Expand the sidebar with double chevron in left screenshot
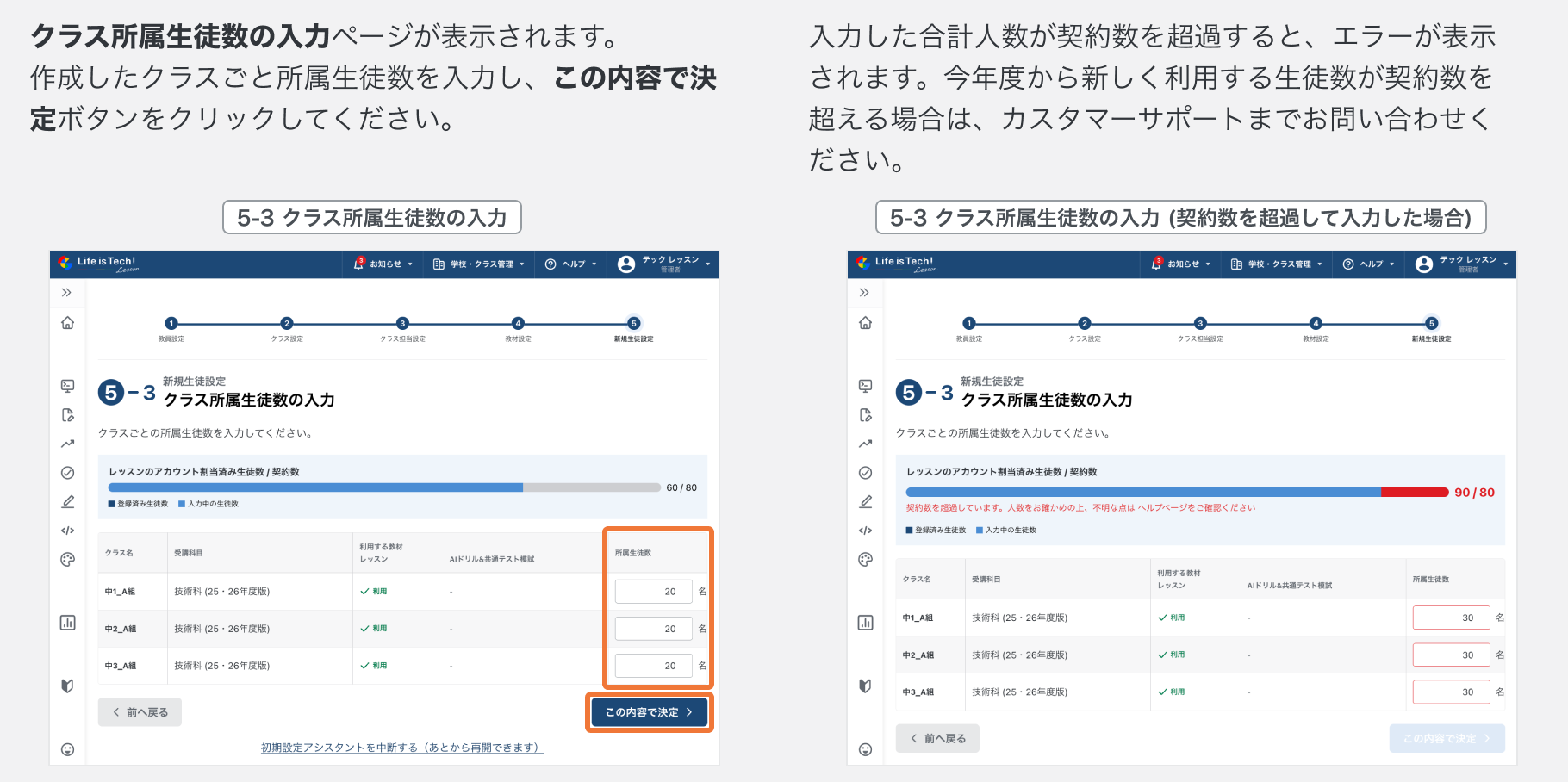 click(66, 293)
